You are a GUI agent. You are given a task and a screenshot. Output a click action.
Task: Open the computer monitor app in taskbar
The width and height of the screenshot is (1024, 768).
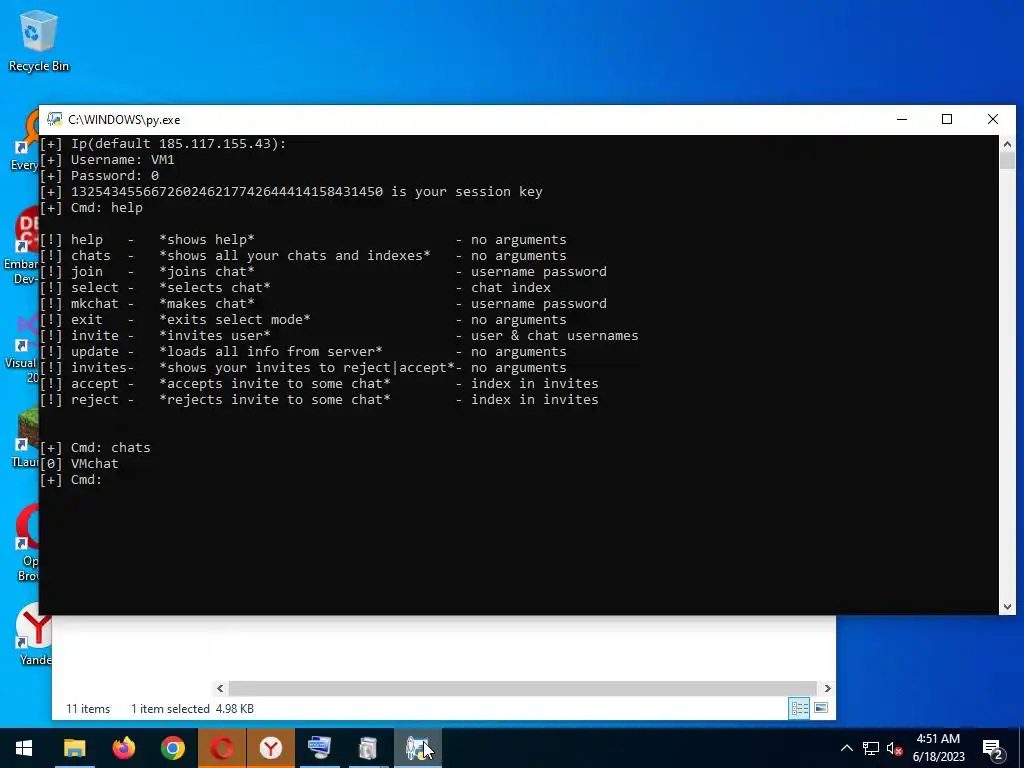tap(319, 748)
